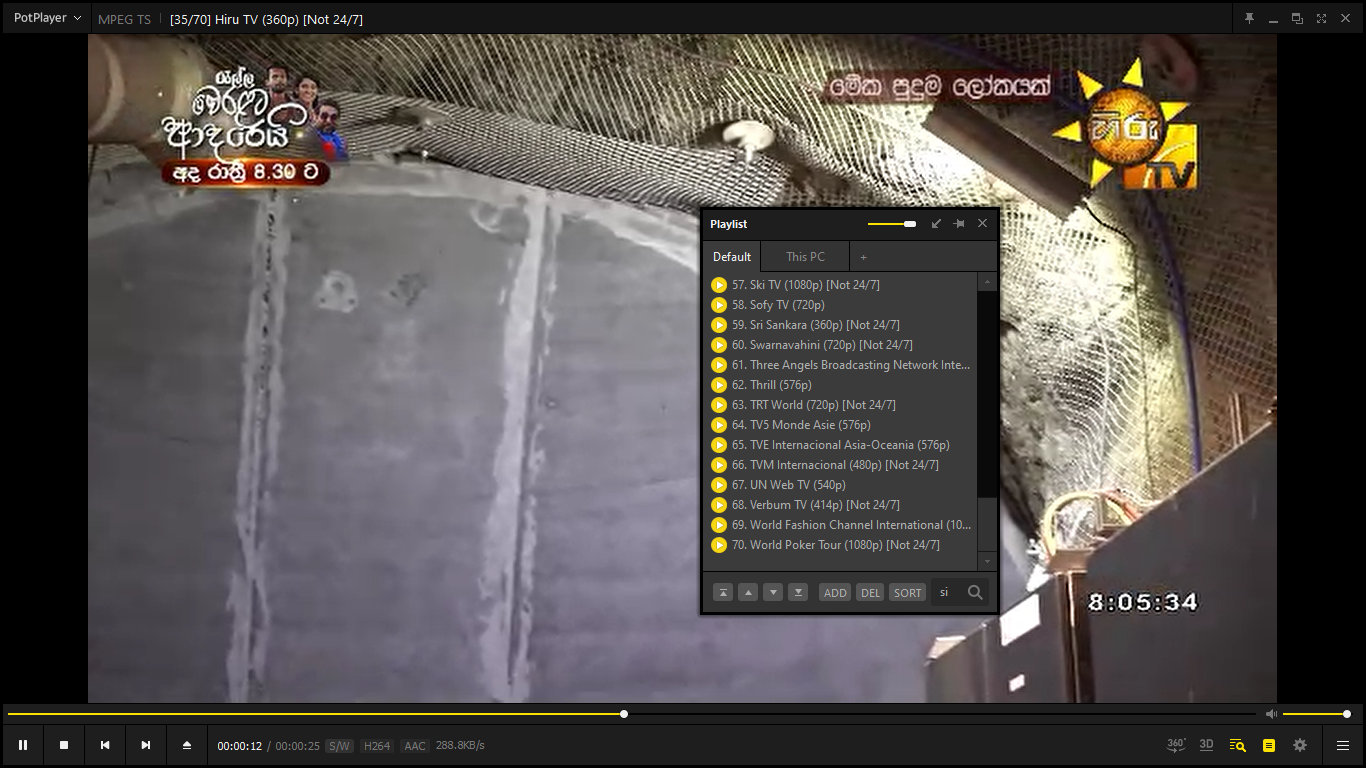1366x768 pixels.
Task: Focus the playlist search field
Action: [x=947, y=592]
